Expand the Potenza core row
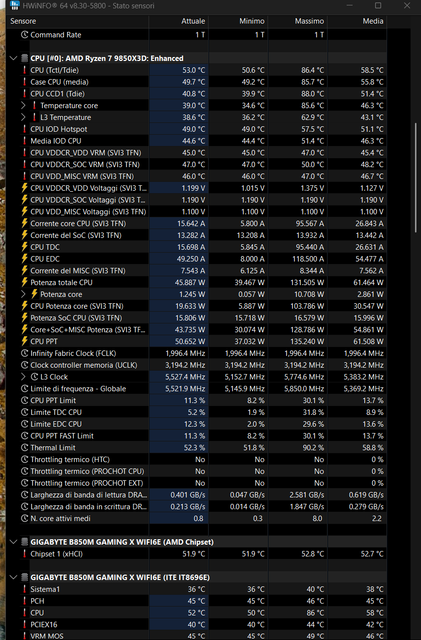The width and height of the screenshot is (421, 640). click(x=23, y=294)
